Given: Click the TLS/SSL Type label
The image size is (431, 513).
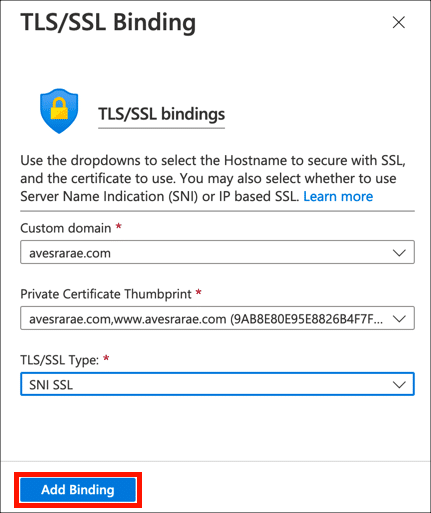Looking at the screenshot, I should [x=60, y=360].
